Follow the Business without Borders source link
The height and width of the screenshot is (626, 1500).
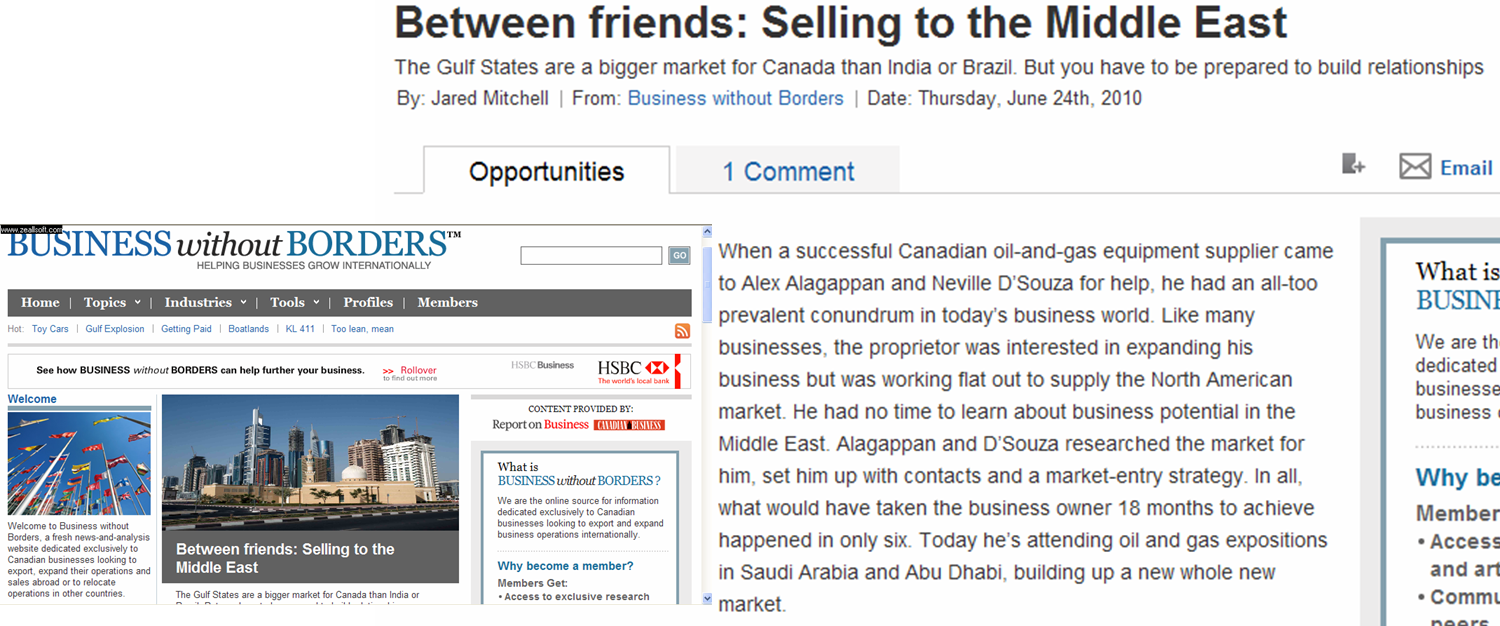[x=735, y=98]
